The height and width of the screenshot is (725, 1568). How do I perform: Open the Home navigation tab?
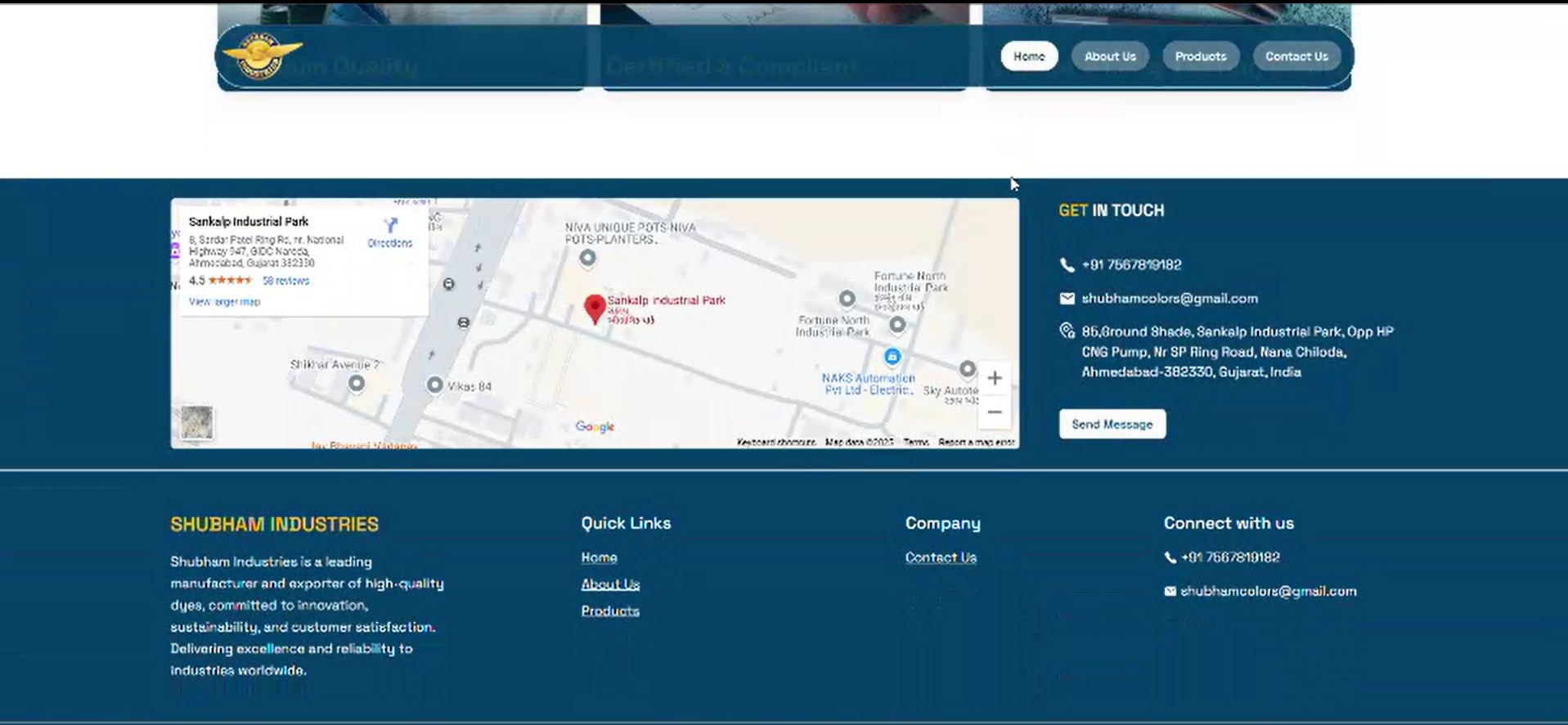1028,56
